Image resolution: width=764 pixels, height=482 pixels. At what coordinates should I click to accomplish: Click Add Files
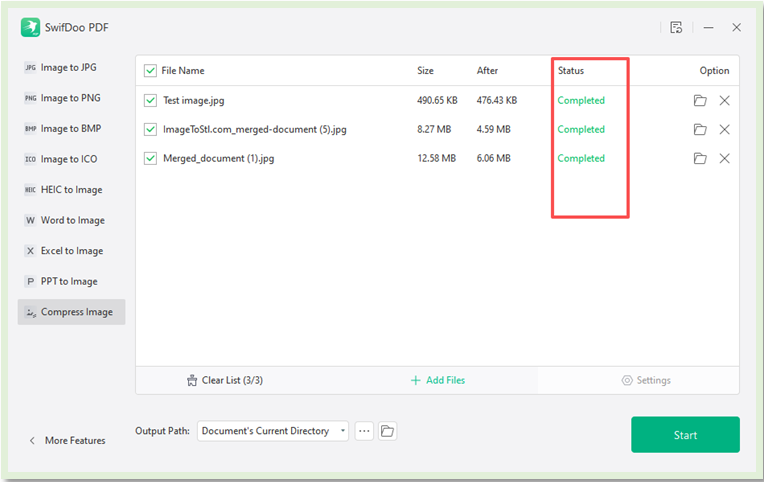point(437,380)
